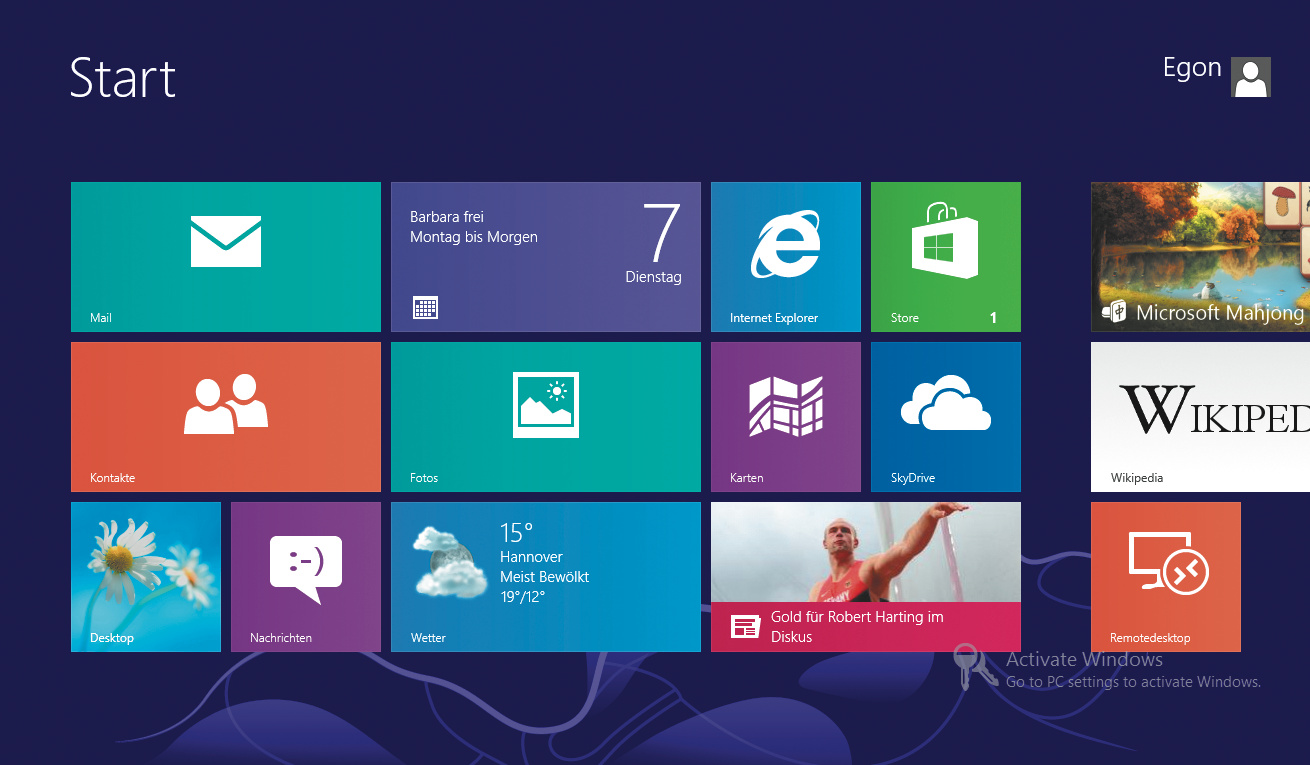Click the Egon user name
Screen dimensions: 1310x765
[1192, 68]
